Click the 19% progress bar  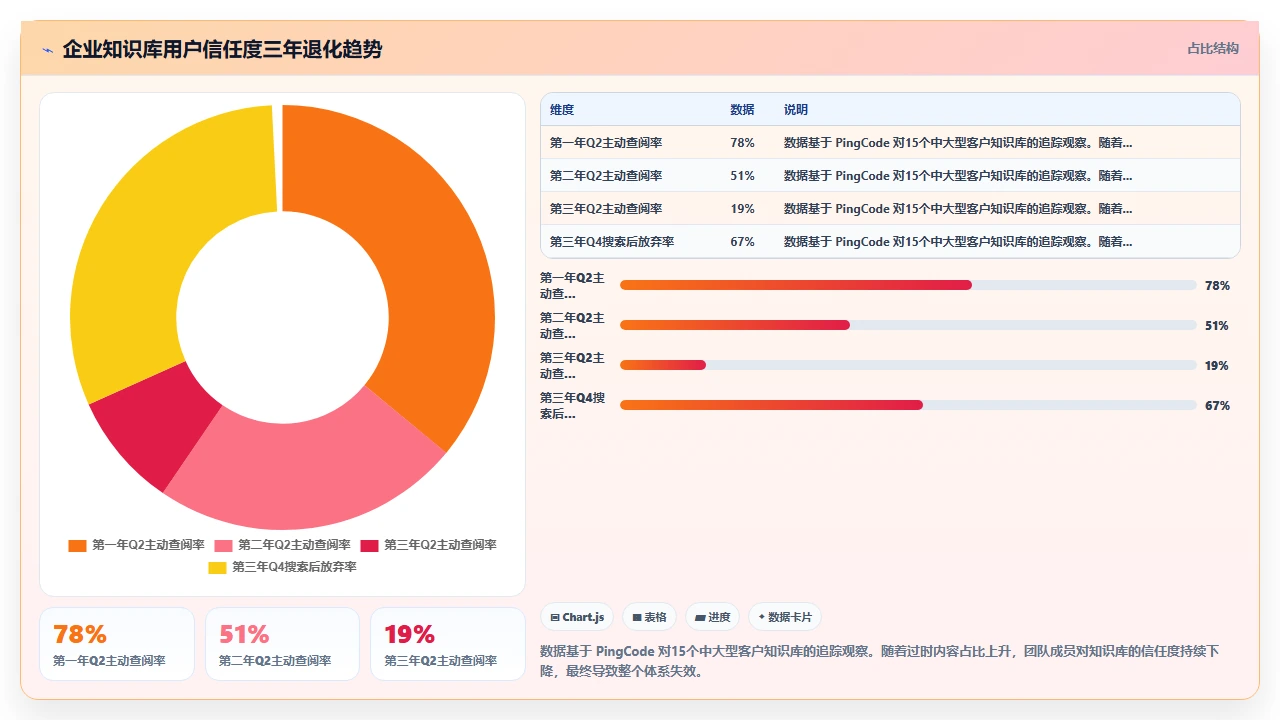[x=908, y=365]
